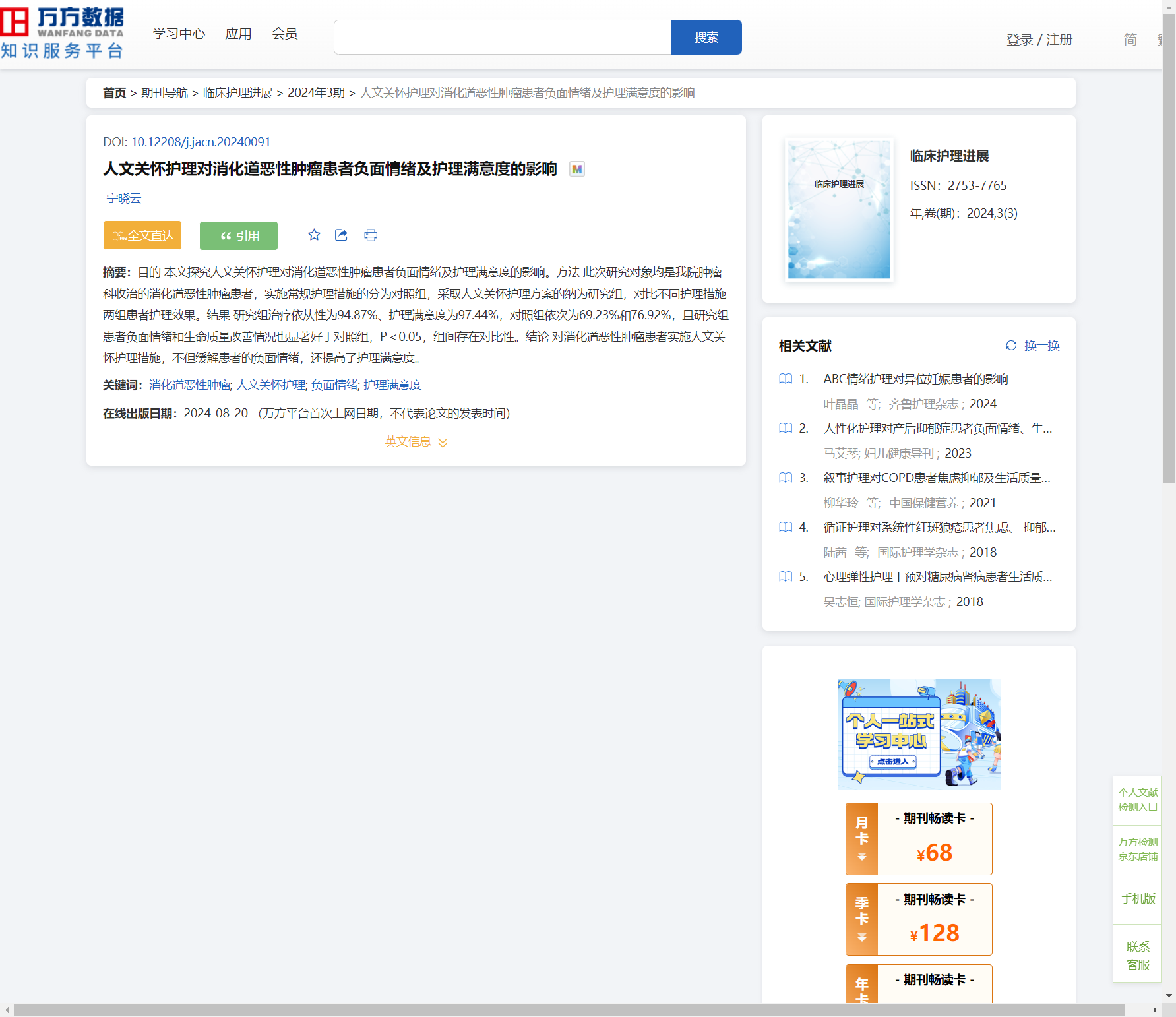Image resolution: width=1176 pixels, height=1017 pixels.
Task: Click journal 妇儿健康导刊 in related list
Action: 899,453
